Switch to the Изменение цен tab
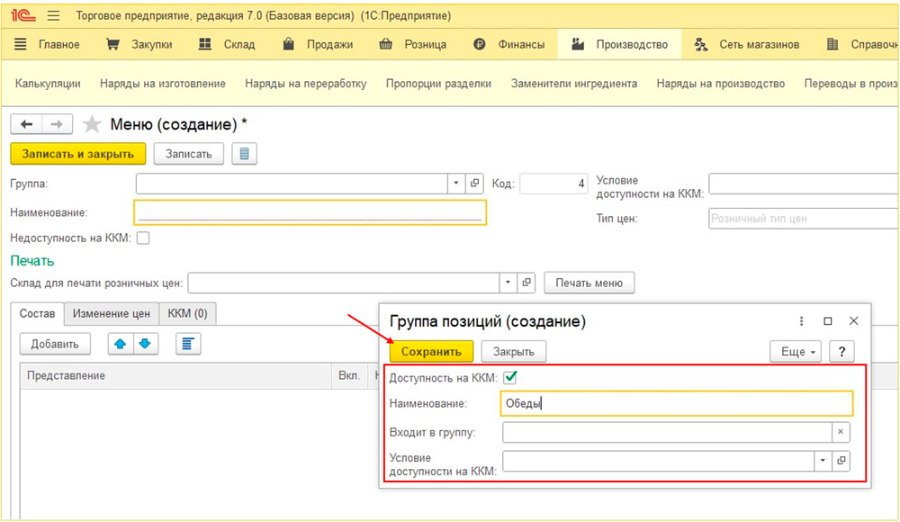The image size is (900, 522). [x=111, y=314]
